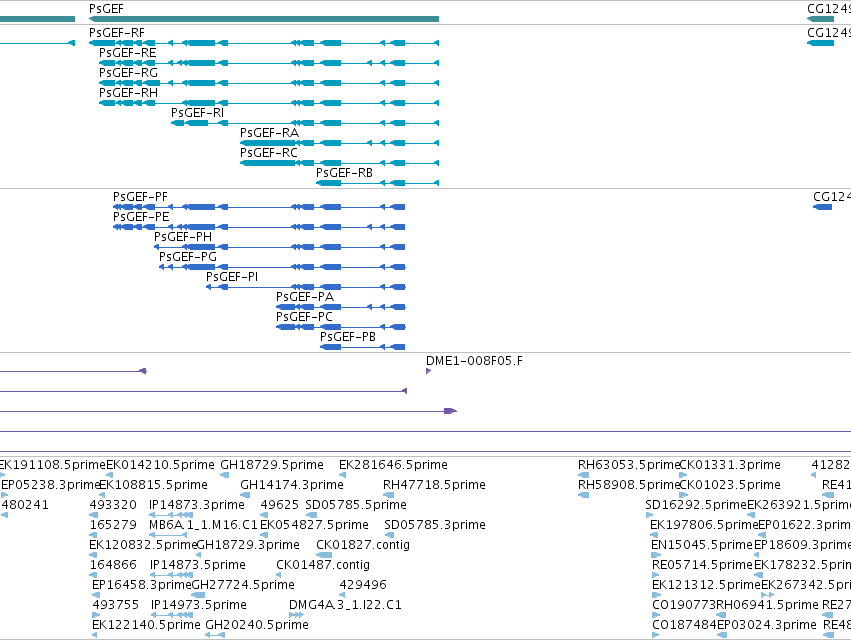Select GH18729.3prime EST label
This screenshot has height=640, width=851.
pos(248,546)
